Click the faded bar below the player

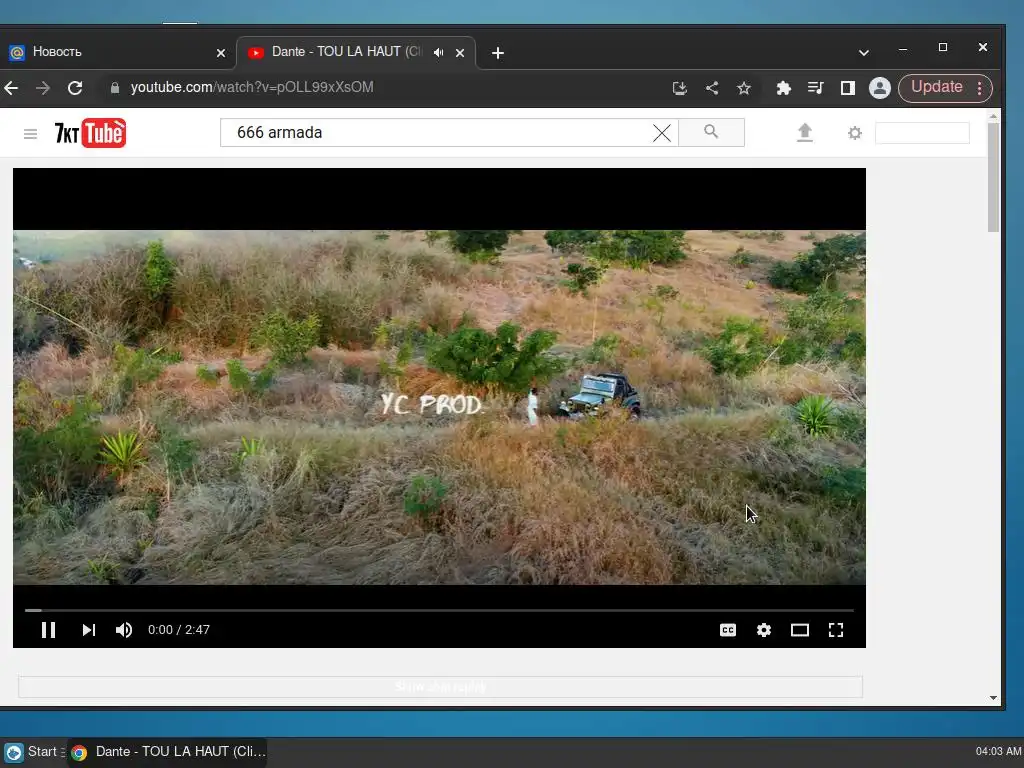pos(440,686)
